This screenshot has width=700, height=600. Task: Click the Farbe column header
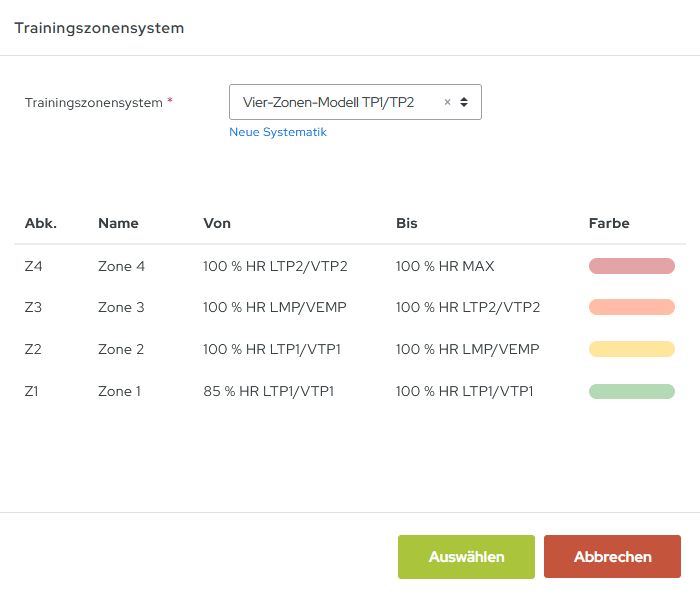(x=609, y=223)
